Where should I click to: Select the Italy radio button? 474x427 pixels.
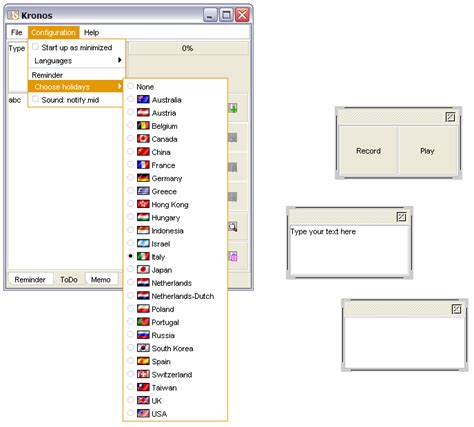click(x=130, y=256)
